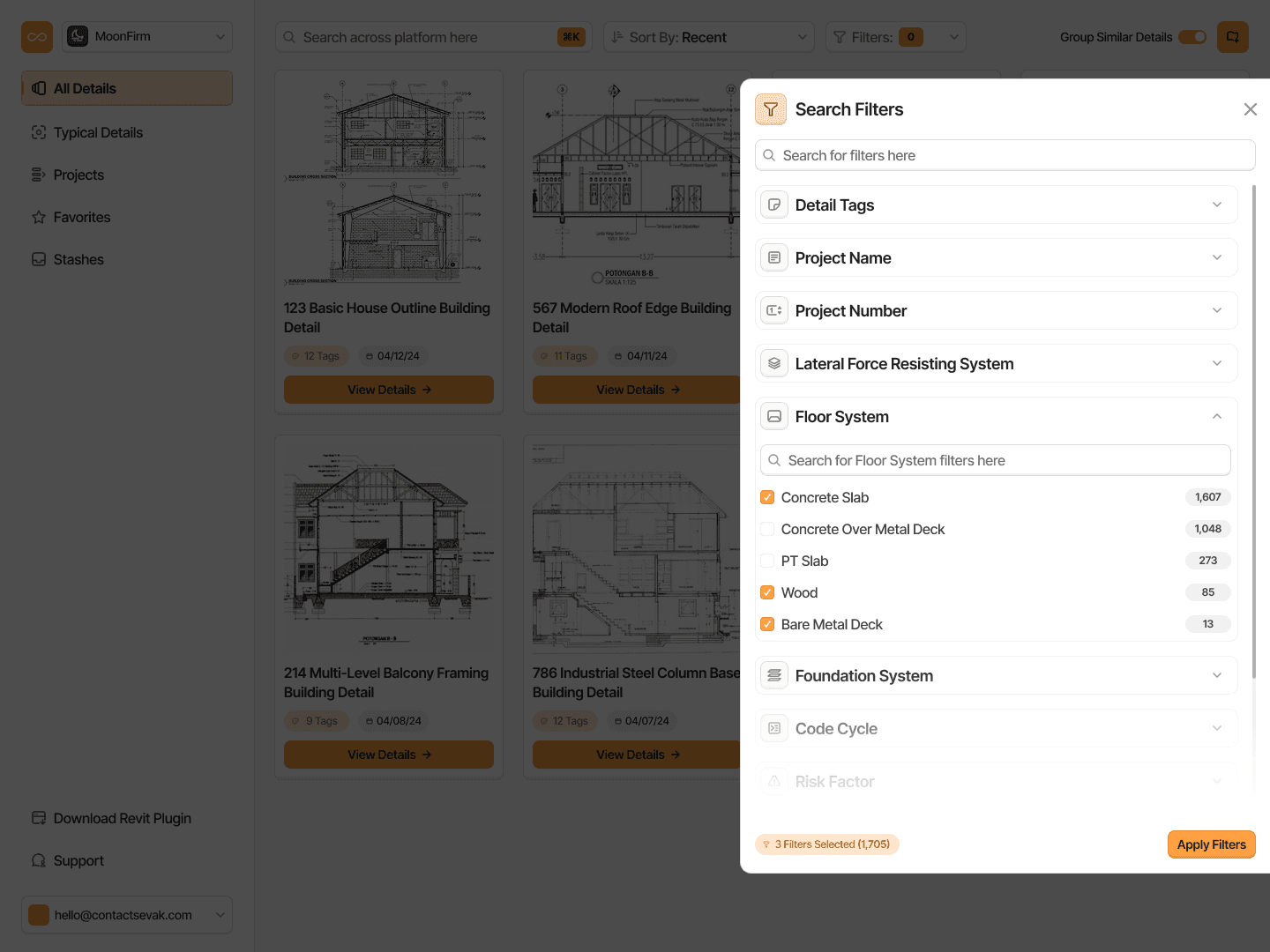
Task: Expand the Foundation System filter section
Action: click(1217, 675)
